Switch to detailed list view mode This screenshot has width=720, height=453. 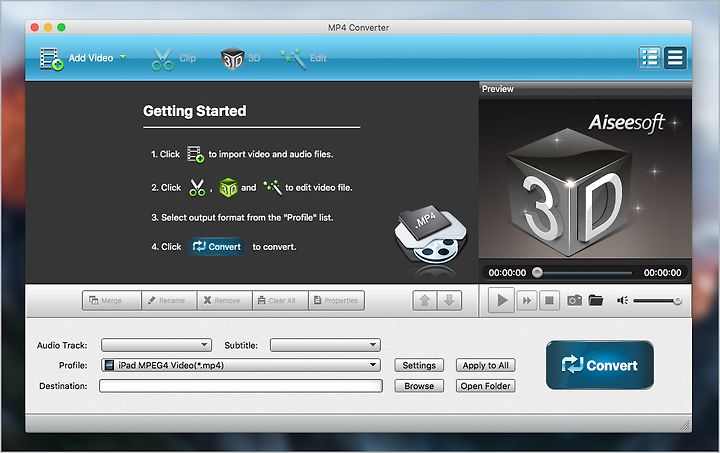tap(649, 58)
